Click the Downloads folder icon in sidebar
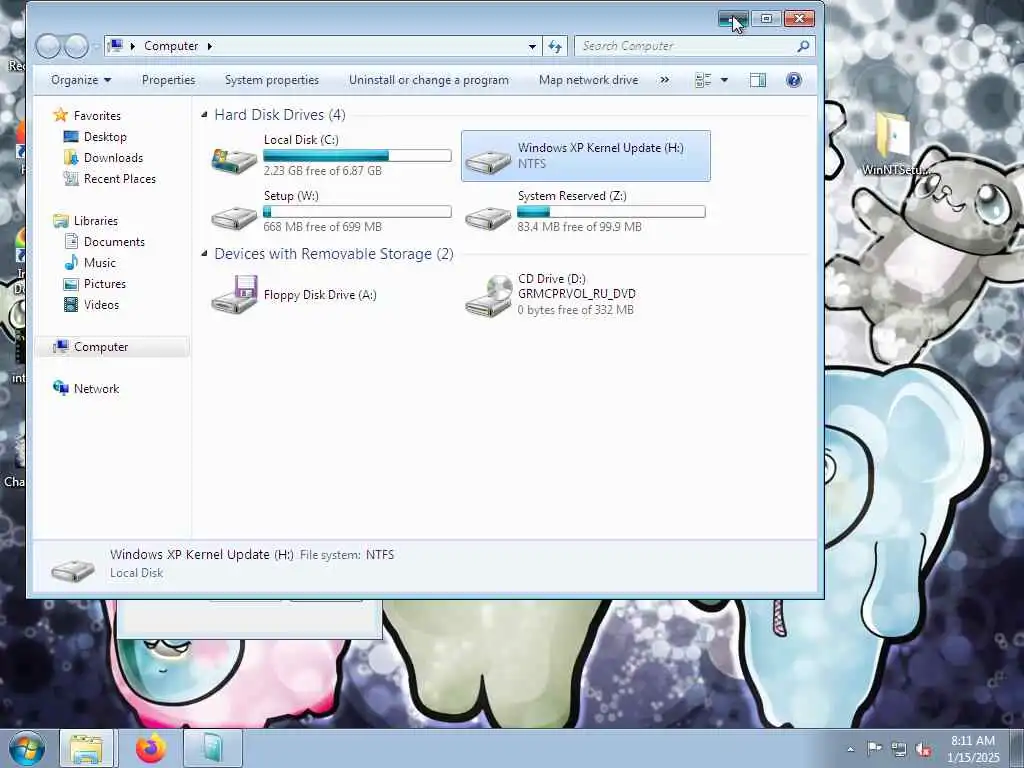 pyautogui.click(x=71, y=157)
